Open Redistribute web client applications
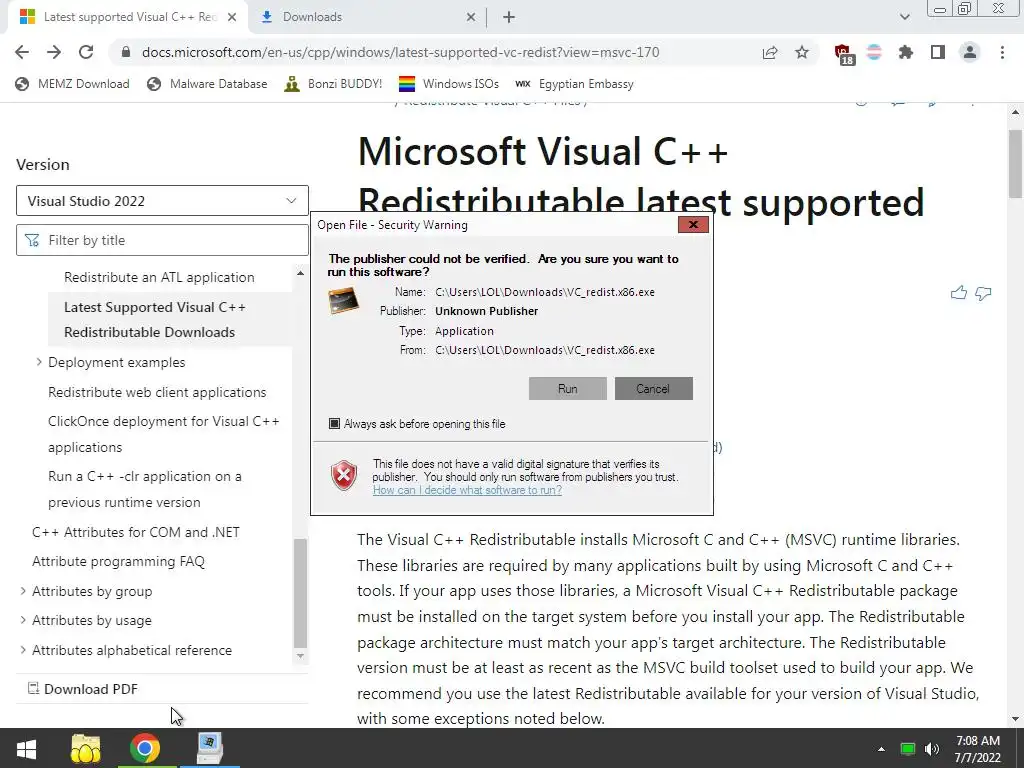This screenshot has width=1024, height=768. 157,392
